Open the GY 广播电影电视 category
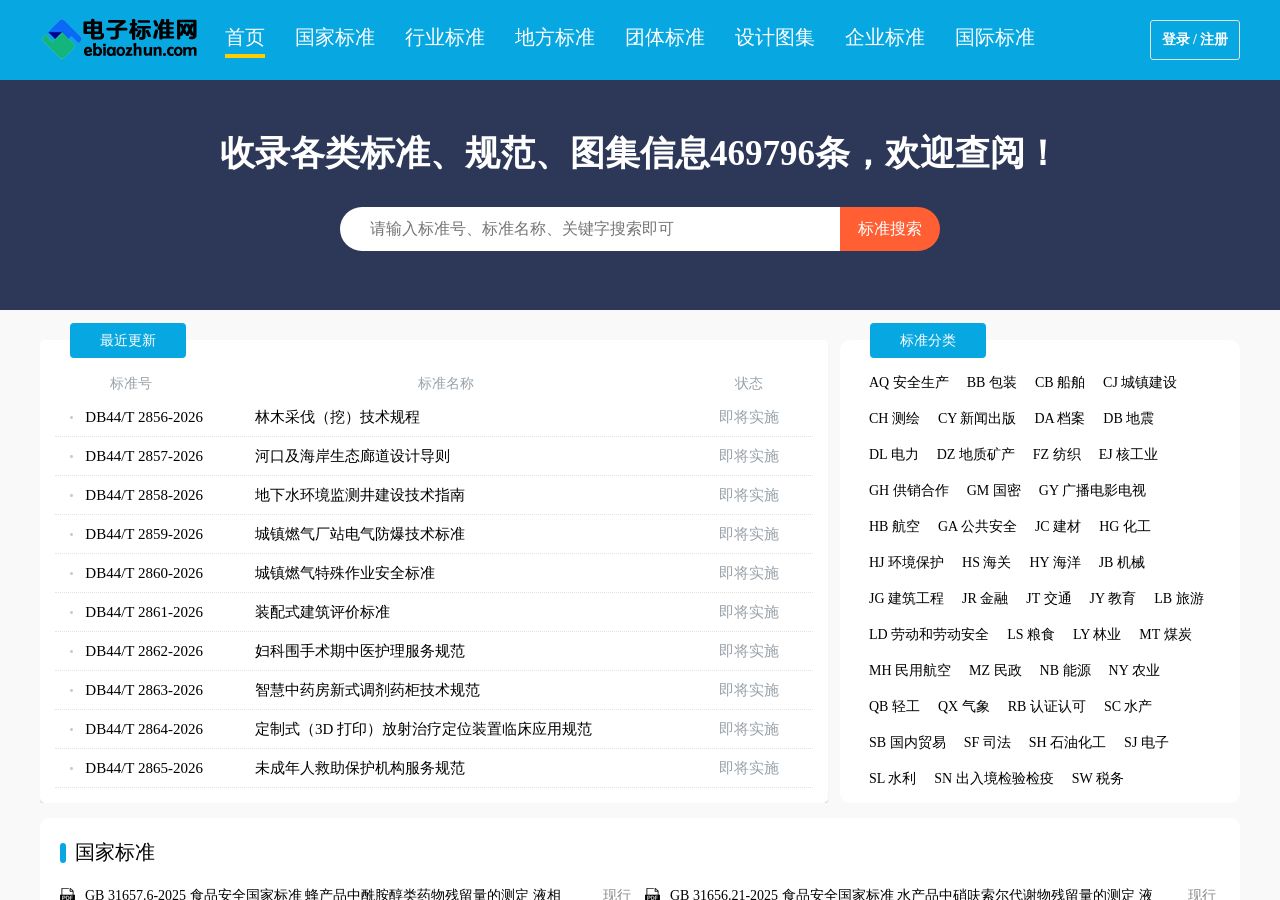The width and height of the screenshot is (1280, 900). (x=1092, y=491)
